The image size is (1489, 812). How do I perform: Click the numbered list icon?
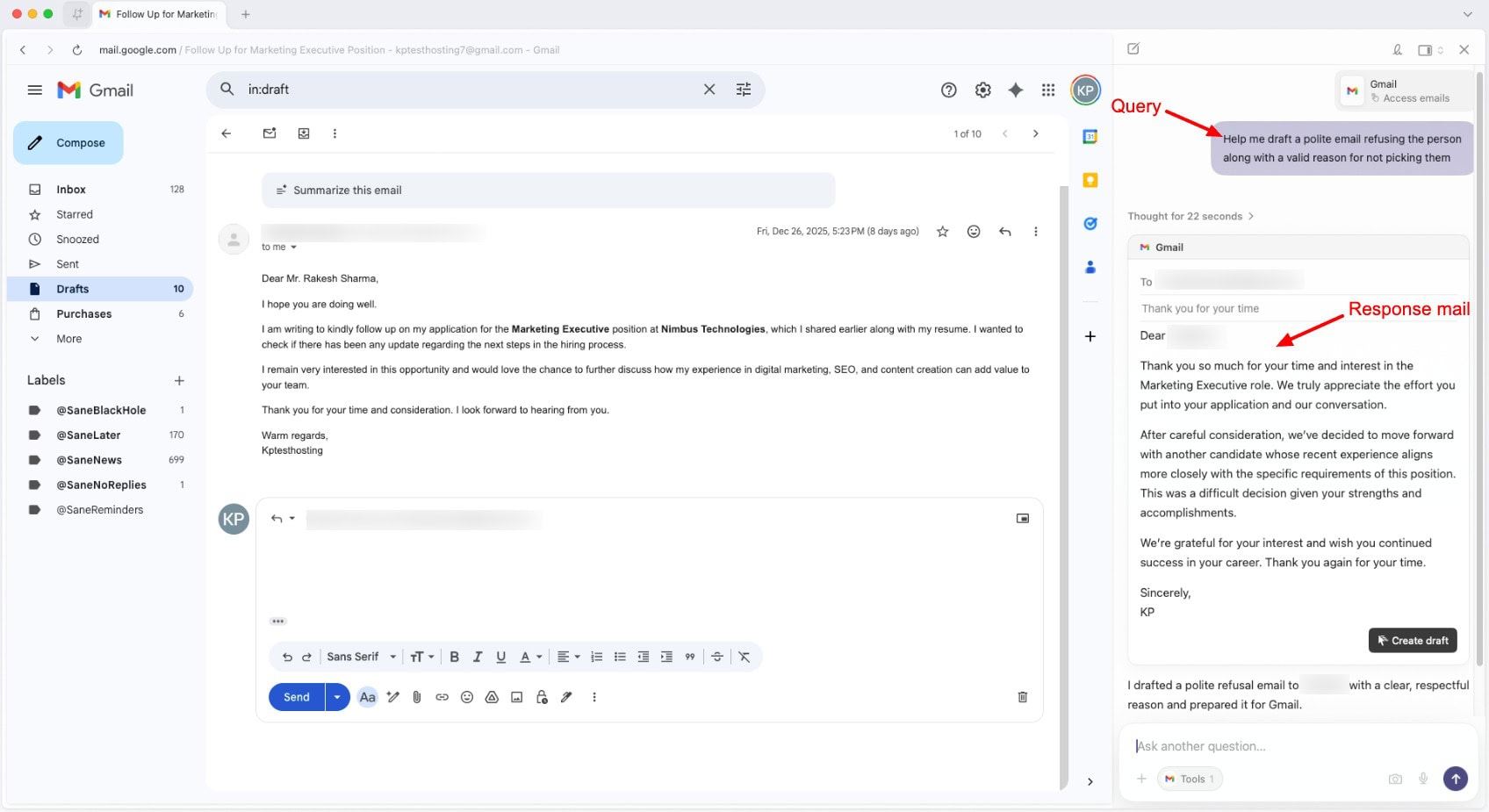[596, 657]
